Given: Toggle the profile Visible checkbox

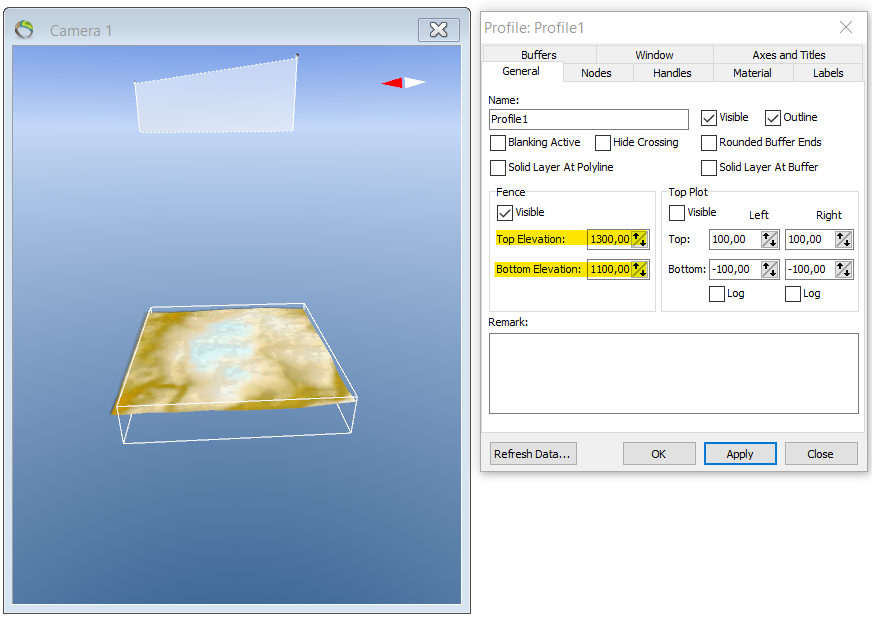Looking at the screenshot, I should 708,118.
